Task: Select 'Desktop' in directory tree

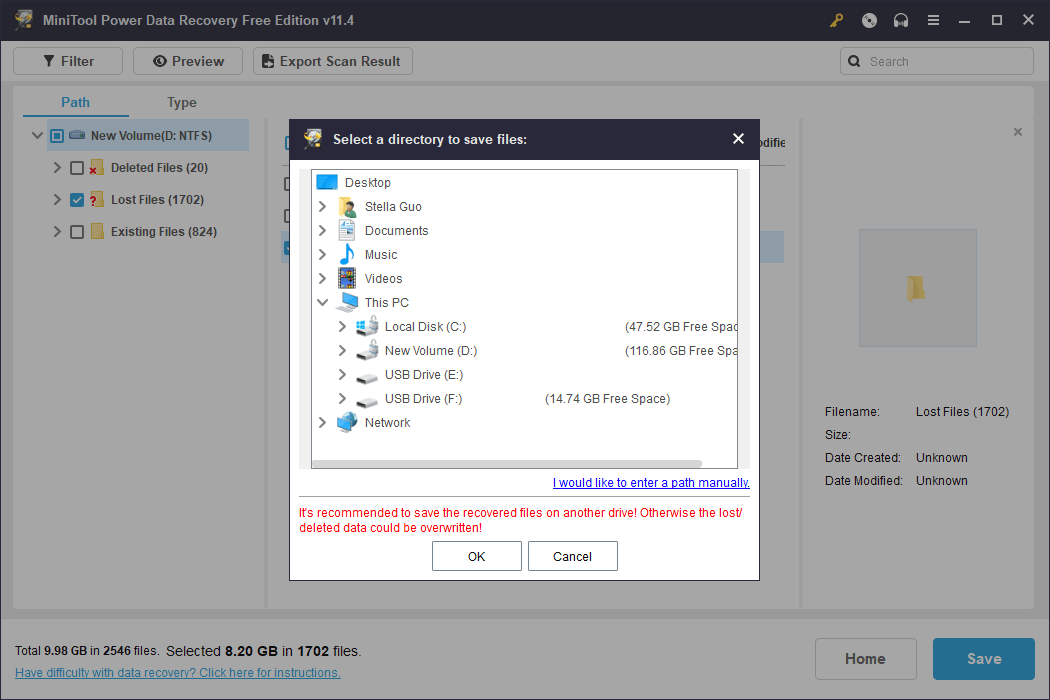Action: 368,182
